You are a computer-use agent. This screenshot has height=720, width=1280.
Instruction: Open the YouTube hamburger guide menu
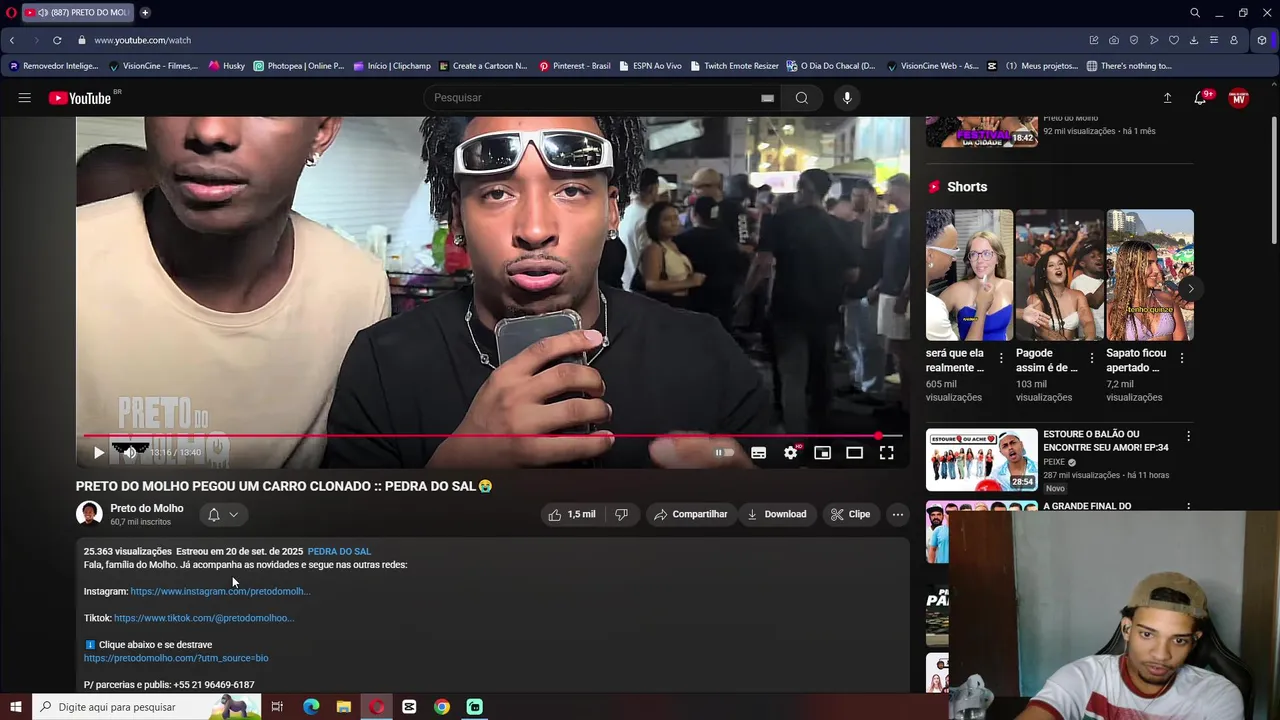coord(24,98)
